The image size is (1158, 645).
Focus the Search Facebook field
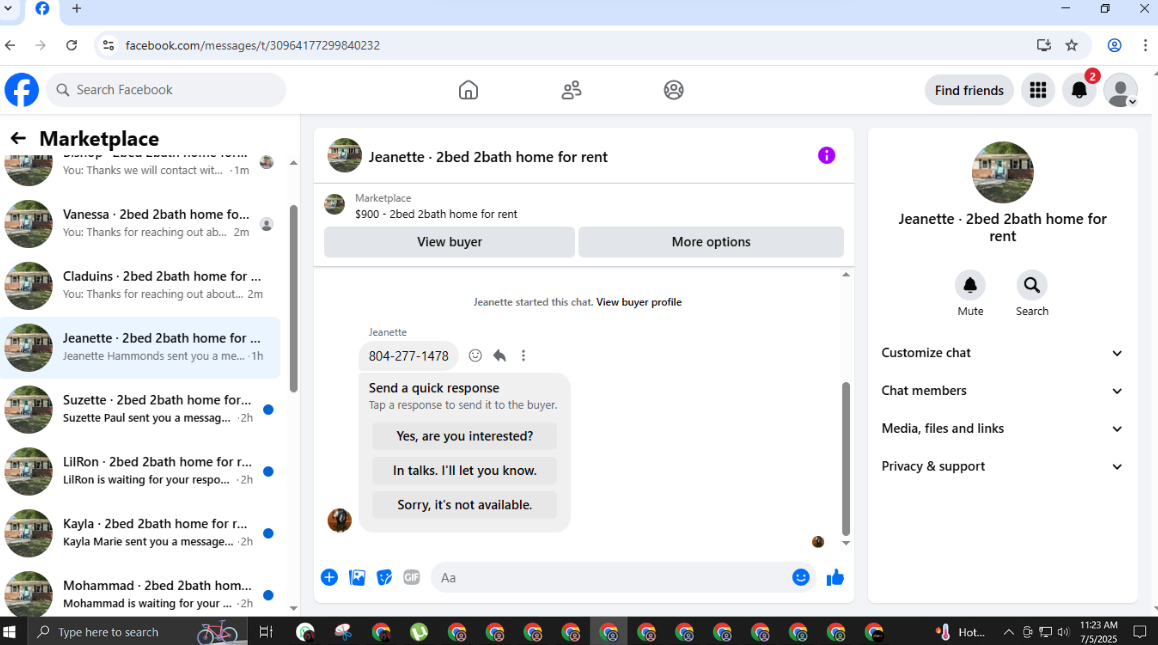point(166,90)
